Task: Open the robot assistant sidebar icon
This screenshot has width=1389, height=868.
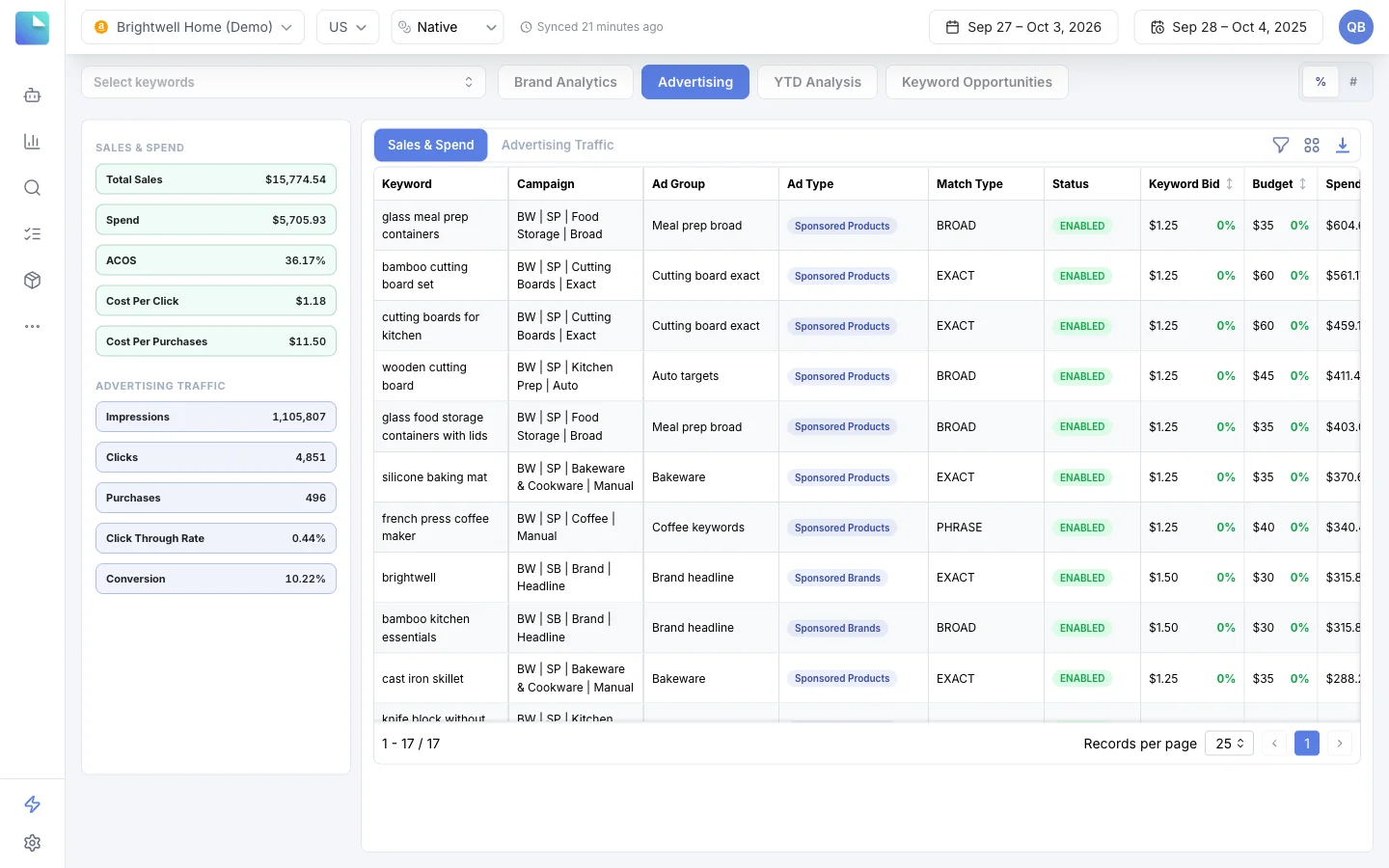Action: [32, 95]
